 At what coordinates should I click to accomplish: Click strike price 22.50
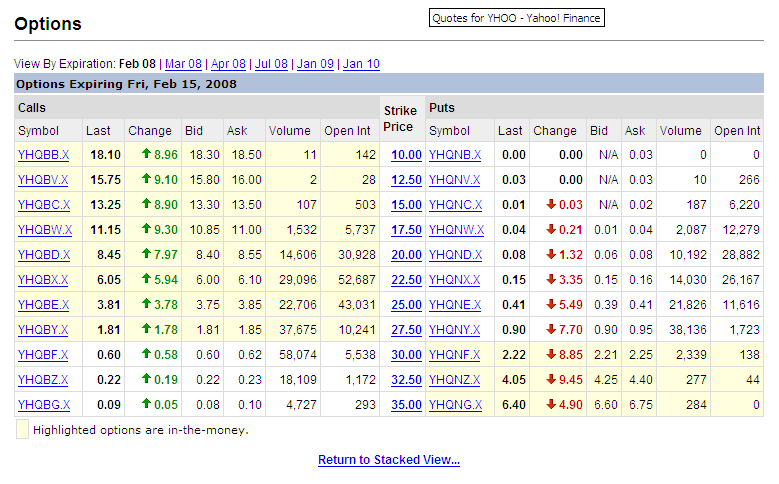tap(406, 280)
